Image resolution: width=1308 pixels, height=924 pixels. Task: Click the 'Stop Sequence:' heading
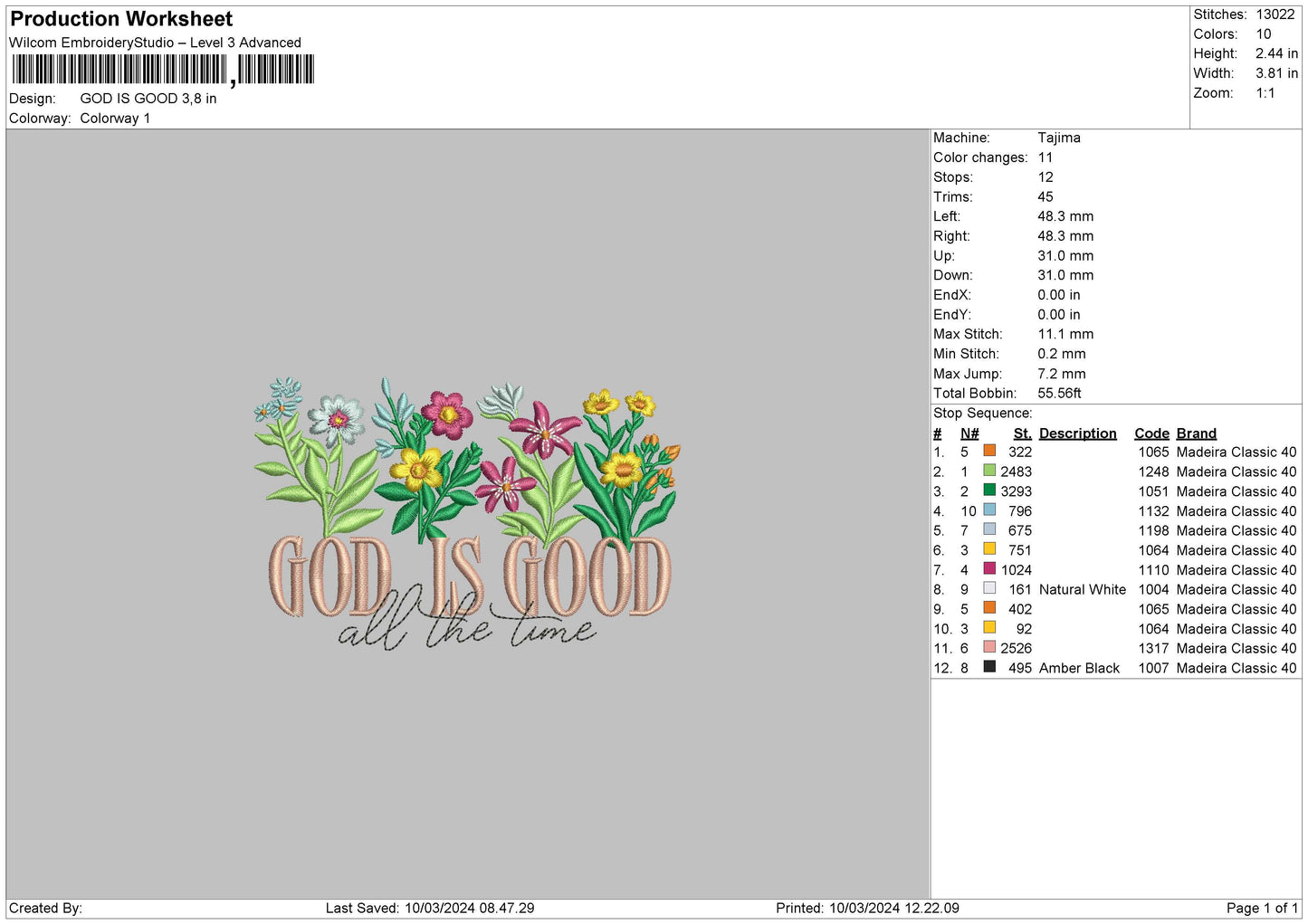tap(983, 414)
